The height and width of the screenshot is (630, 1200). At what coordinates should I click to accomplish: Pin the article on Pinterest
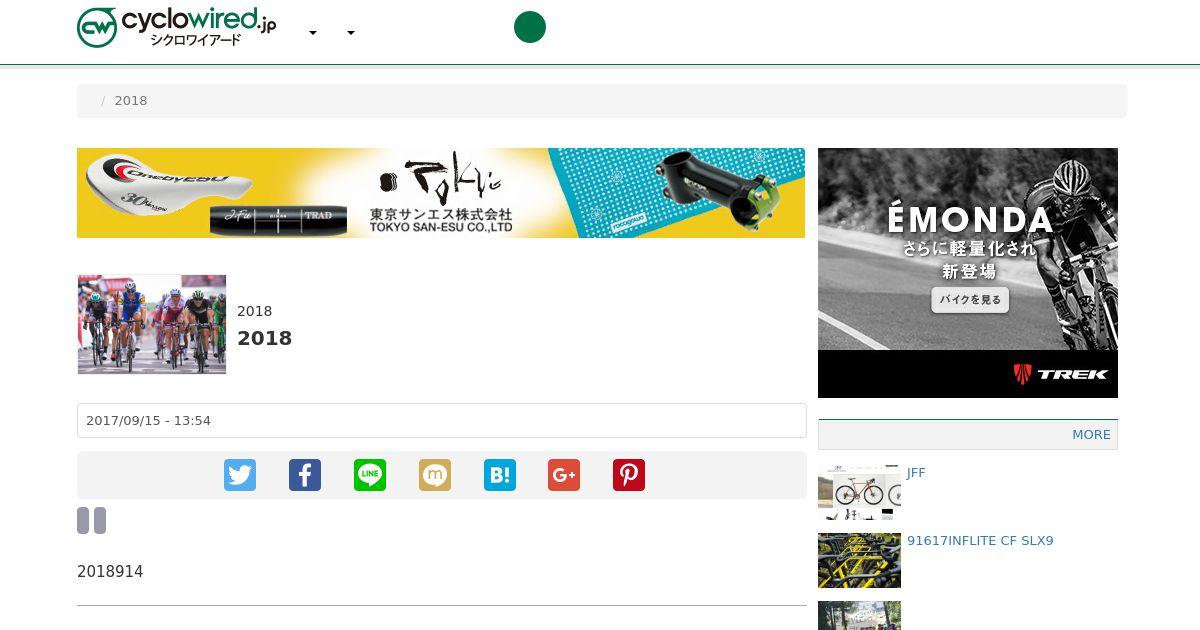(x=629, y=475)
